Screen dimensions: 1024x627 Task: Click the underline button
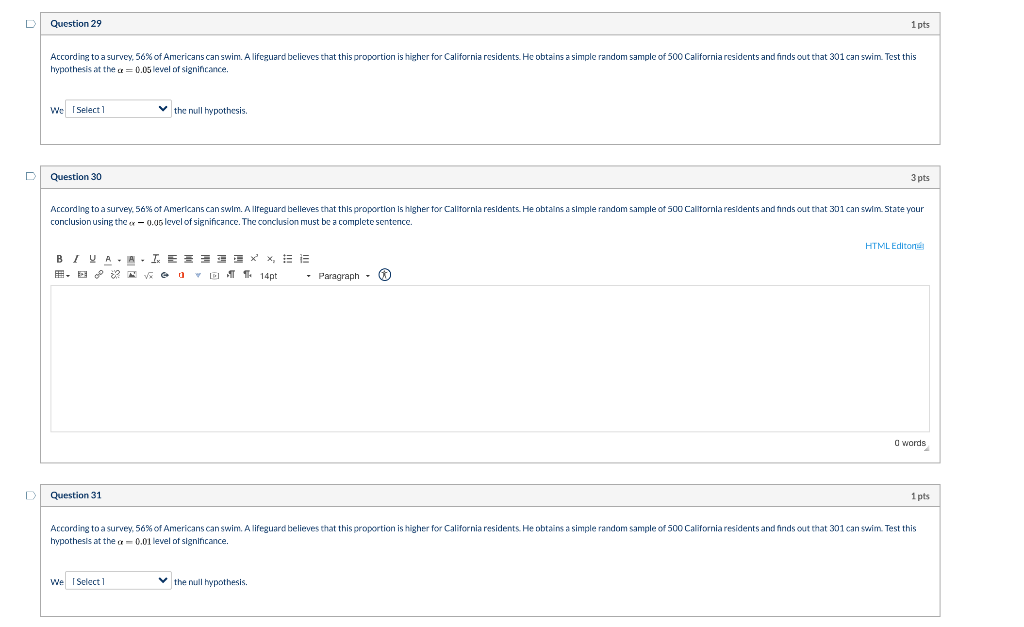92,259
